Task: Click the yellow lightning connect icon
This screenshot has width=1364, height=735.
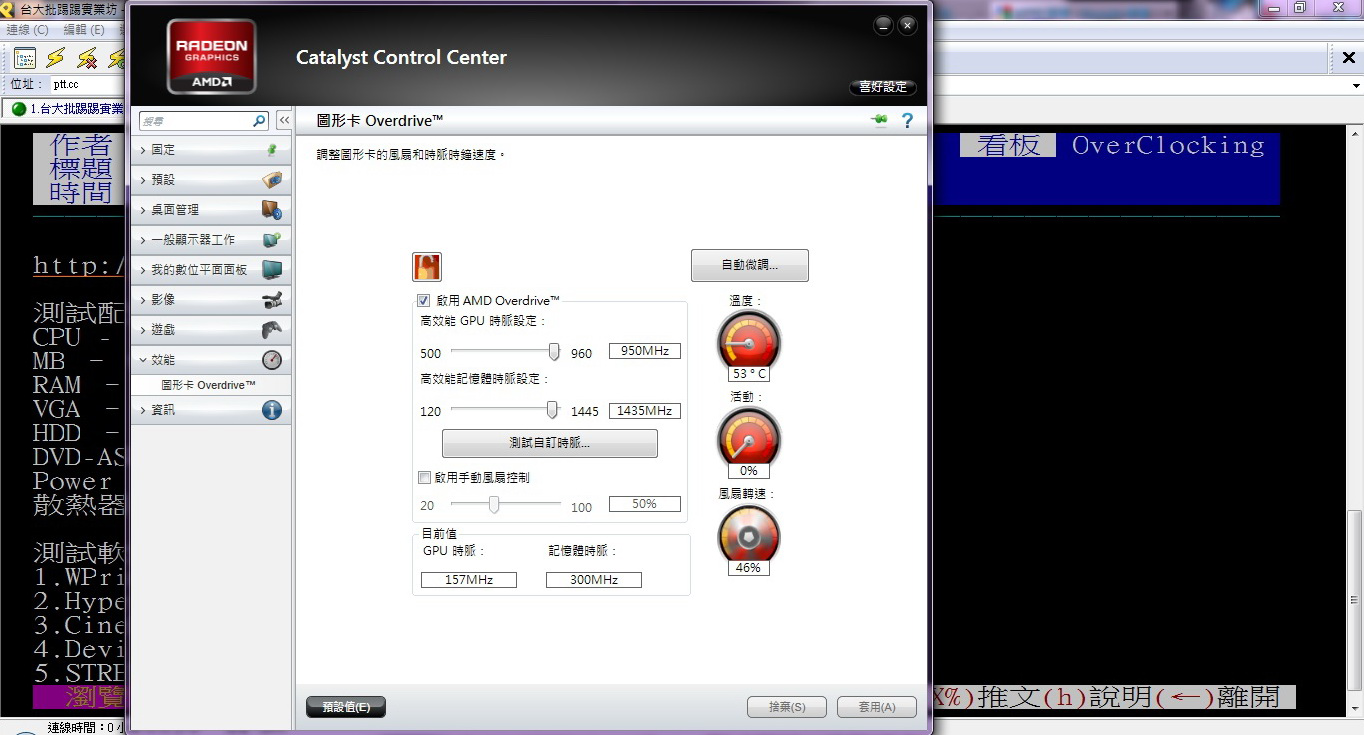Action: tap(56, 58)
